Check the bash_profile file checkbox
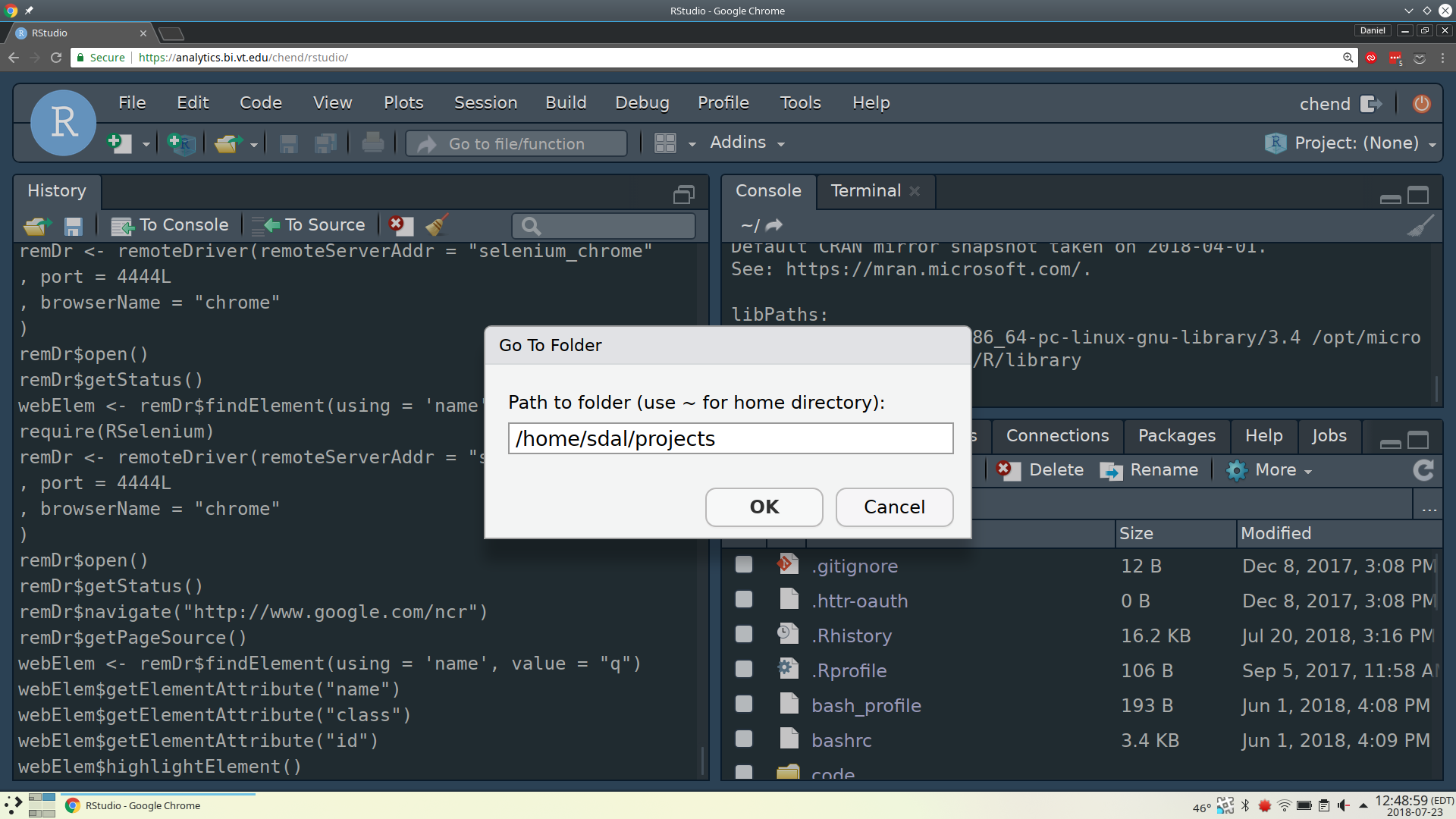 [x=744, y=704]
